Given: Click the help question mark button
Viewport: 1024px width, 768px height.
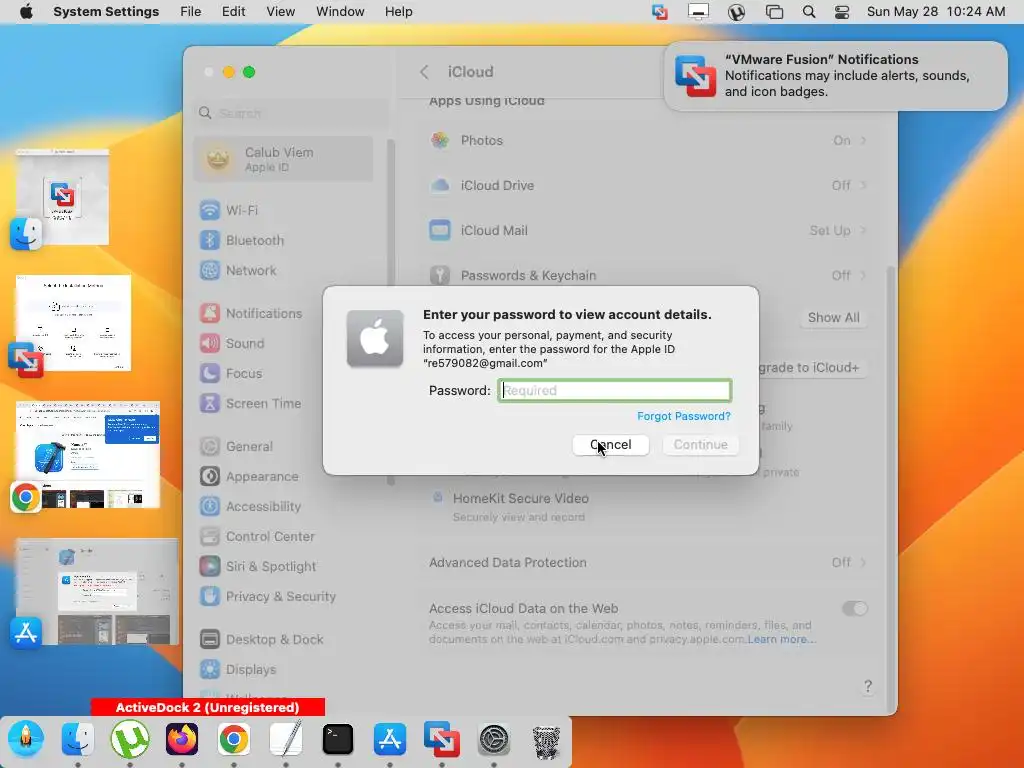Looking at the screenshot, I should point(867,686).
